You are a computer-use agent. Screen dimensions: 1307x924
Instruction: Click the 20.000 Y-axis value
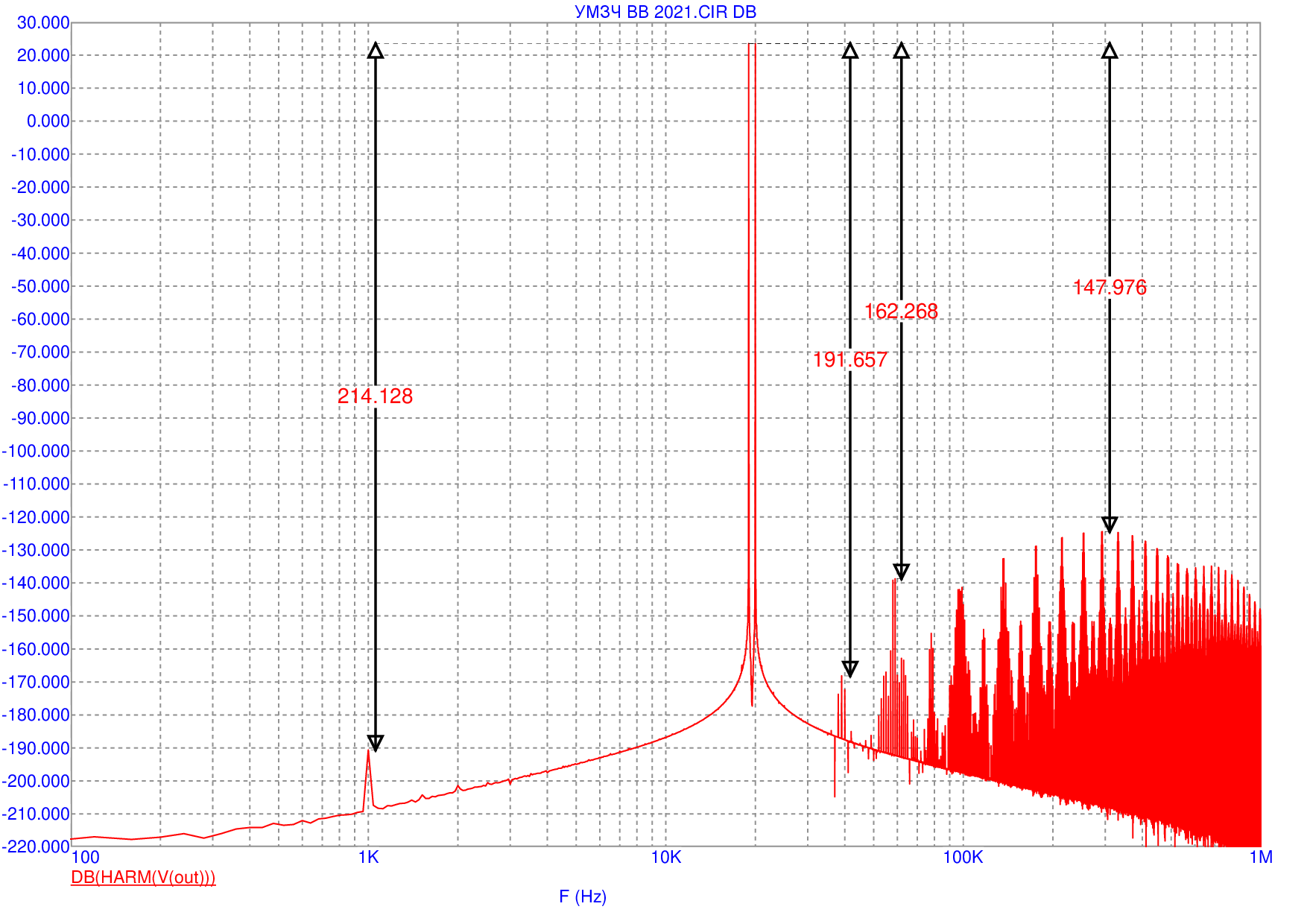tap(43, 55)
